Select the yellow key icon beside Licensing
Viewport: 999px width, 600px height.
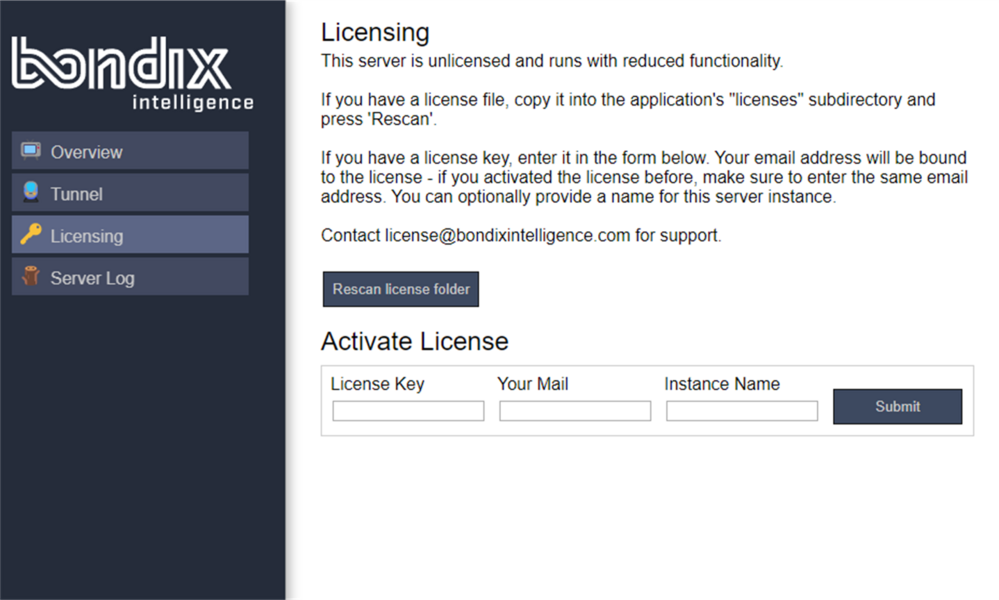point(31,234)
